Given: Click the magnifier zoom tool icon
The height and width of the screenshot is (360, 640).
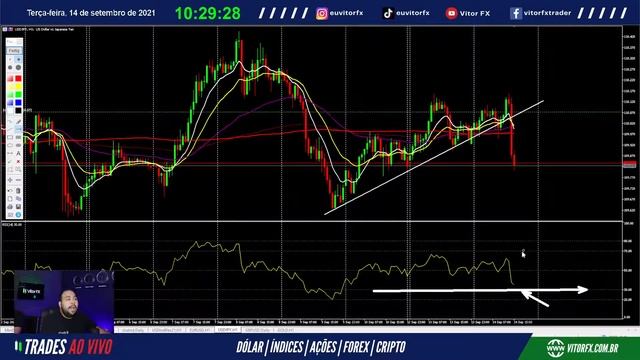Looking at the screenshot, I should (x=18, y=169).
